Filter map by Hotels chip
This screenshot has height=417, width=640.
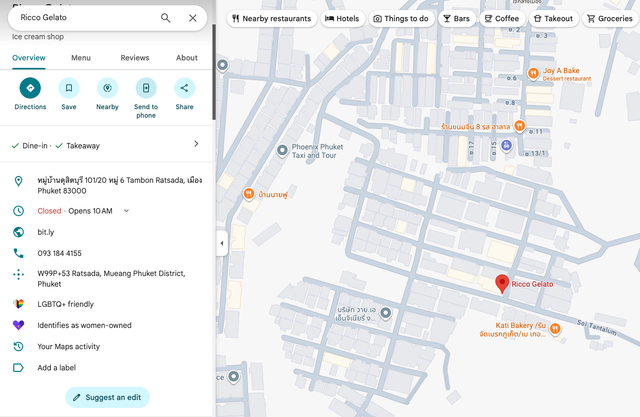(342, 19)
